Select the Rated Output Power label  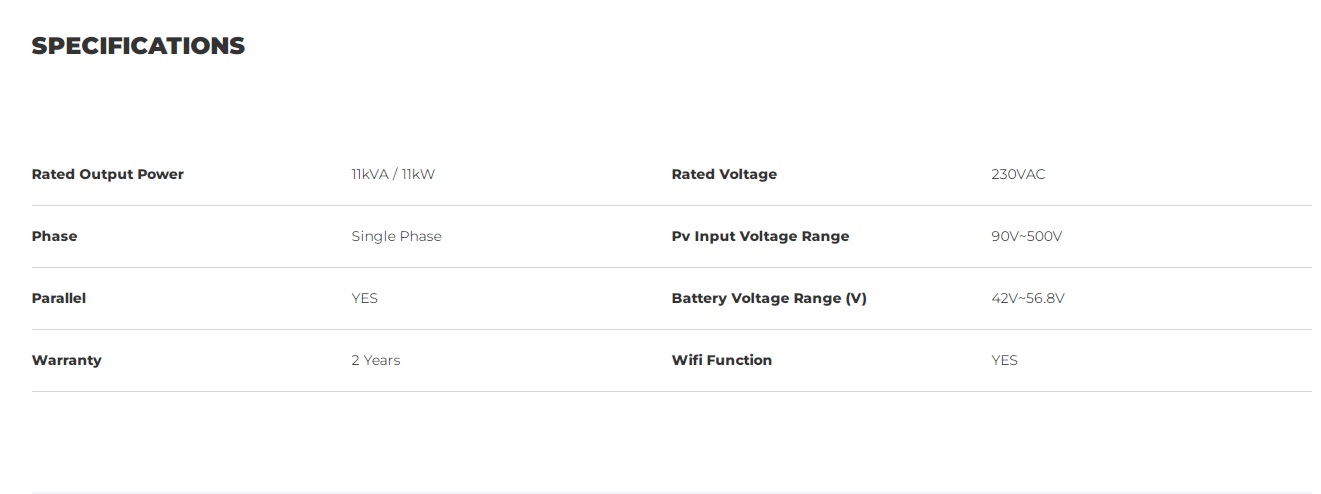pyautogui.click(x=108, y=174)
